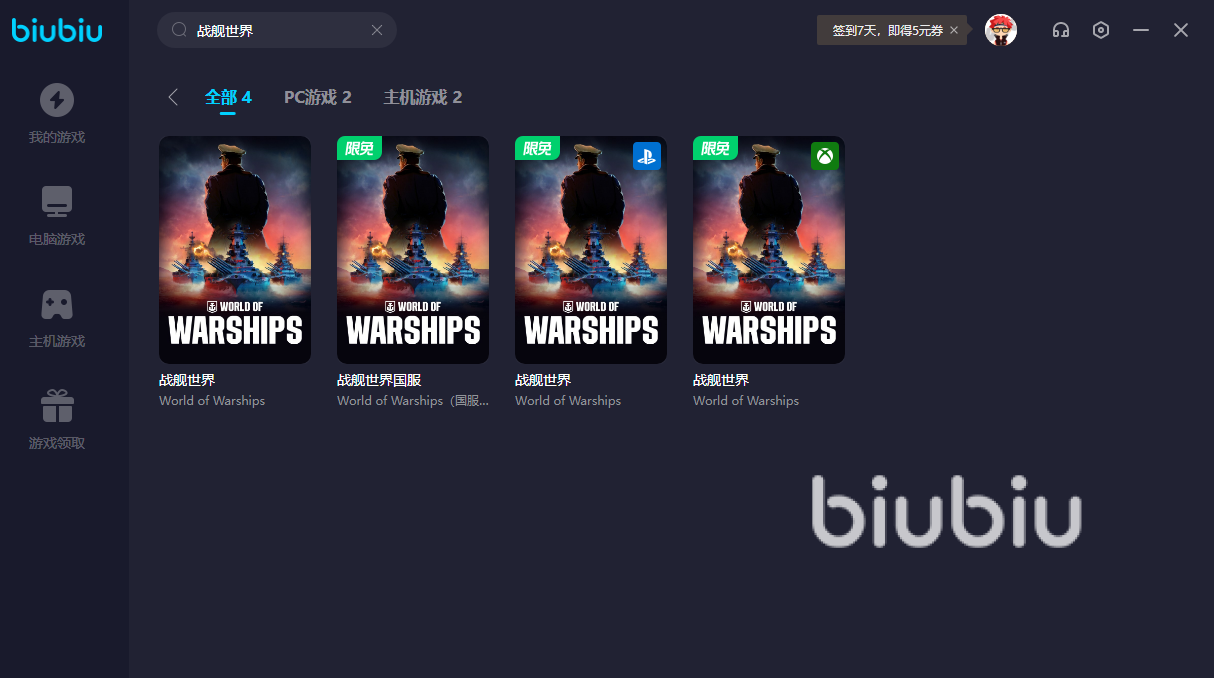Switch to the 主机游戏 2 tab
The image size is (1214, 678).
[x=423, y=97]
